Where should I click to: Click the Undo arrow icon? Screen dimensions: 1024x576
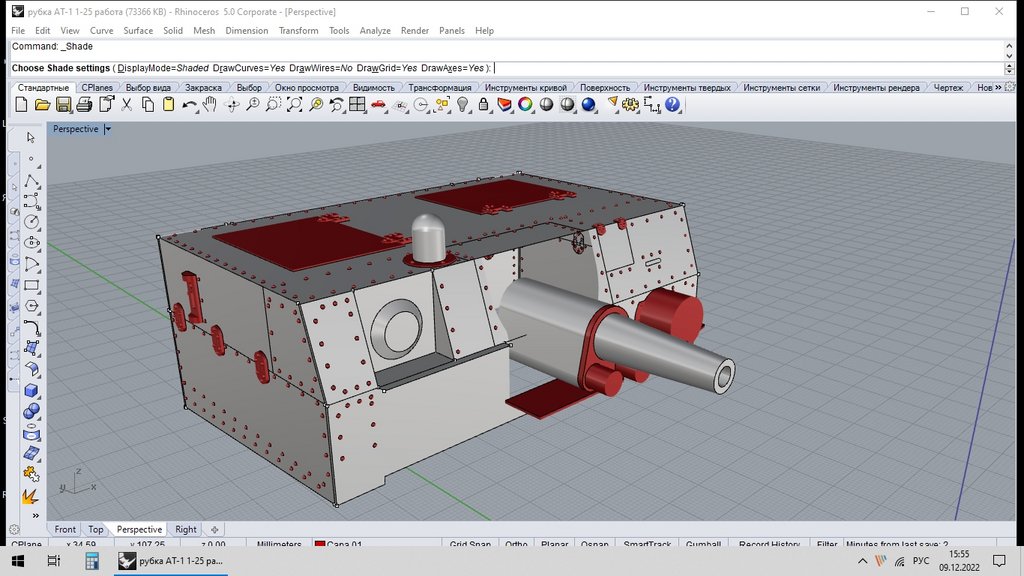pyautogui.click(x=189, y=104)
